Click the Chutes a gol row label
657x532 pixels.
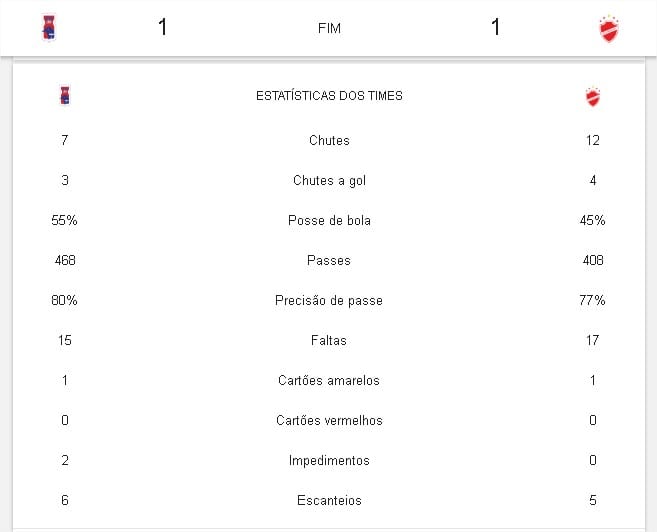329,180
